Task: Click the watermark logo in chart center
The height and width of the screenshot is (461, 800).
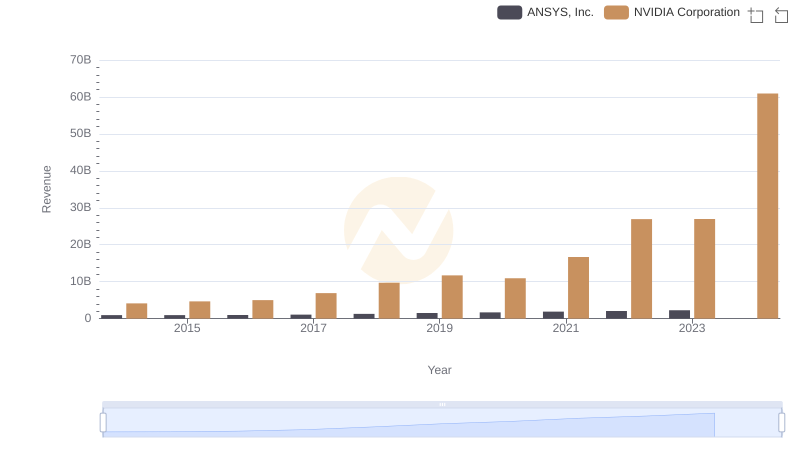Action: pos(398,230)
